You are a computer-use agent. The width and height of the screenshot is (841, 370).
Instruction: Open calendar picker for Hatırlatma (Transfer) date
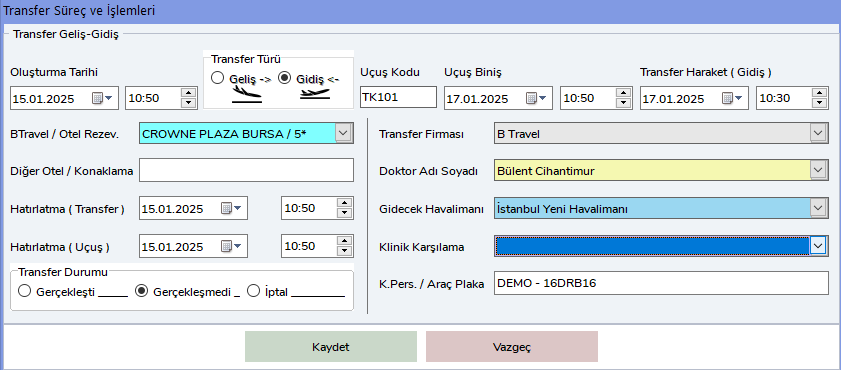tap(231, 209)
